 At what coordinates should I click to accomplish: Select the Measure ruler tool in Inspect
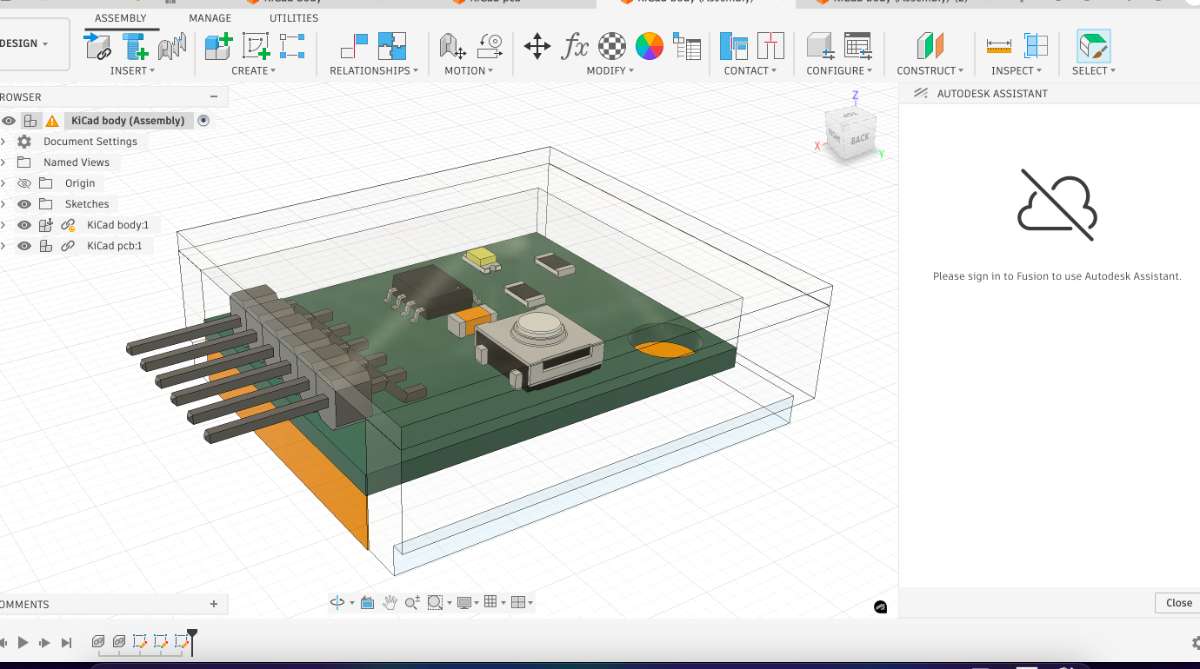click(998, 46)
